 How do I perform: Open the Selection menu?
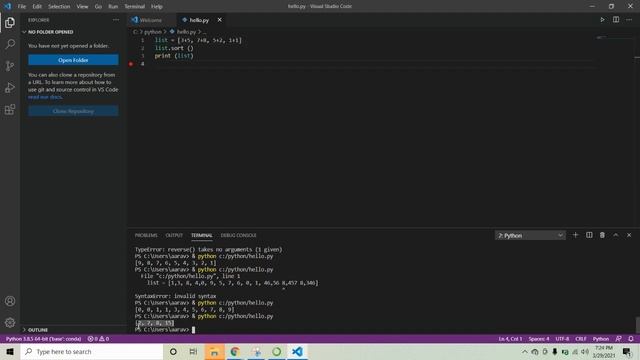pyautogui.click(x=59, y=7)
